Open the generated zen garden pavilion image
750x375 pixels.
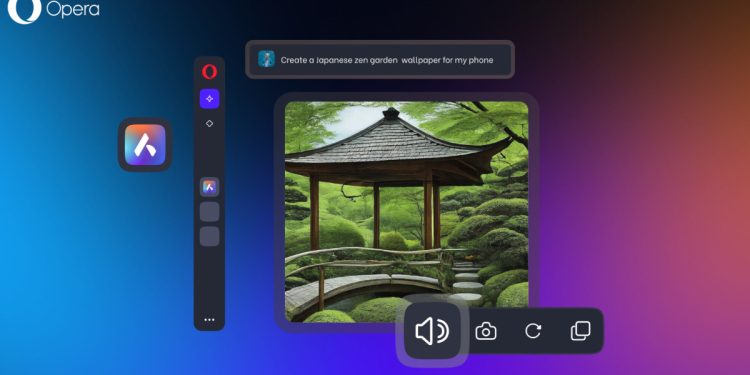(x=407, y=212)
